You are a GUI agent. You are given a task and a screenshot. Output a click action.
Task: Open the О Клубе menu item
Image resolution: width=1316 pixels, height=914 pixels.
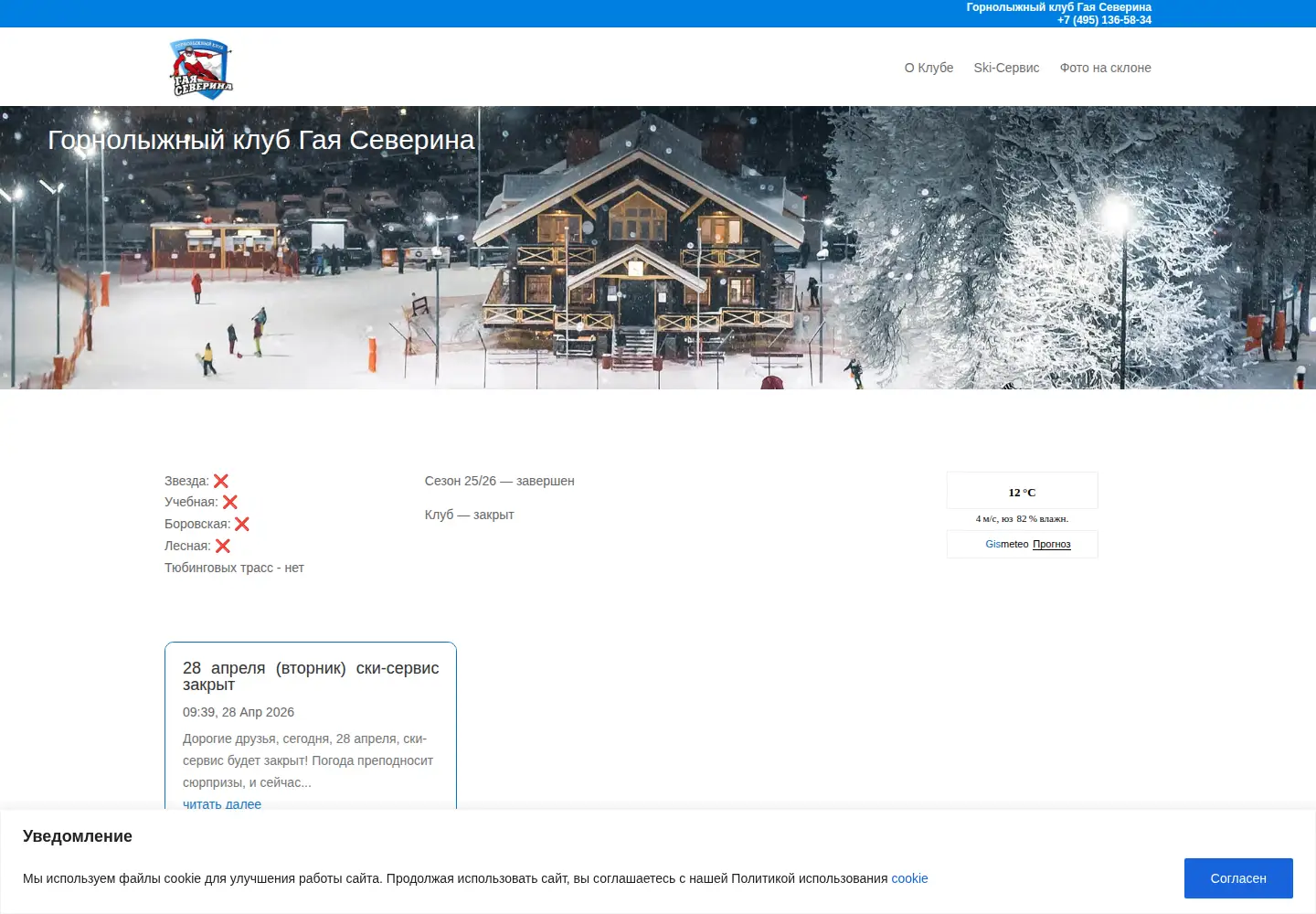tap(929, 68)
